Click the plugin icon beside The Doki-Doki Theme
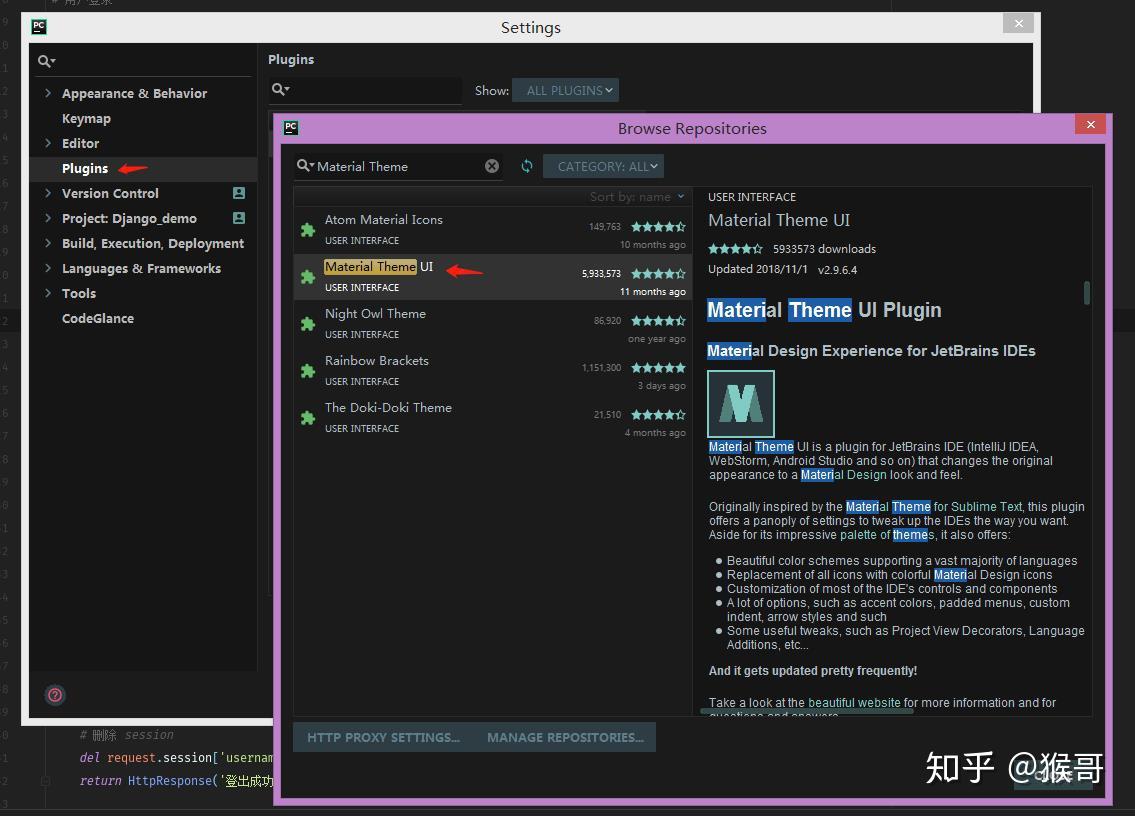This screenshot has height=816, width=1135. (x=307, y=416)
